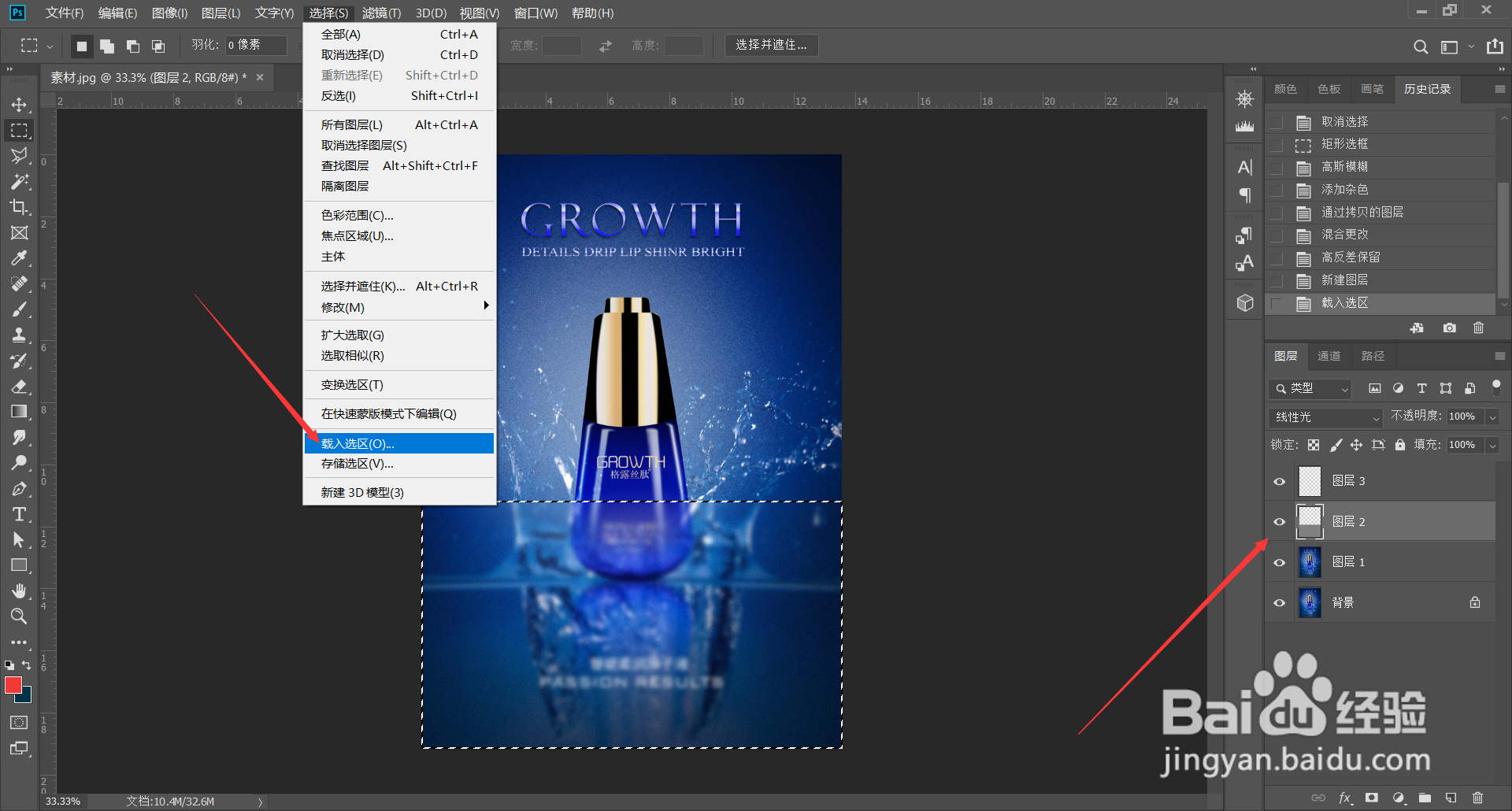
Task: Hide 背景 layer with eye icon
Action: 1280,603
